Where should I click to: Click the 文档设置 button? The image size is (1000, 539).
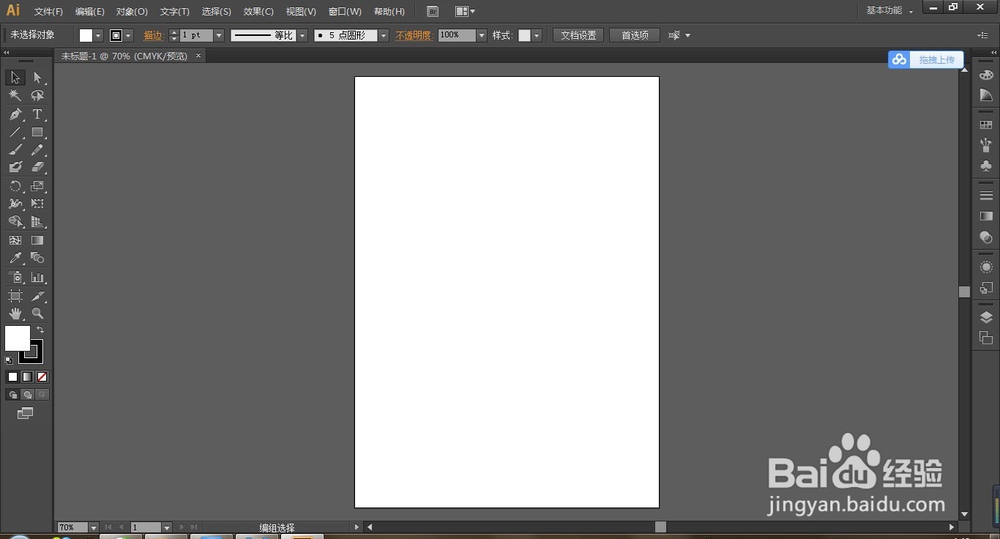(x=578, y=36)
